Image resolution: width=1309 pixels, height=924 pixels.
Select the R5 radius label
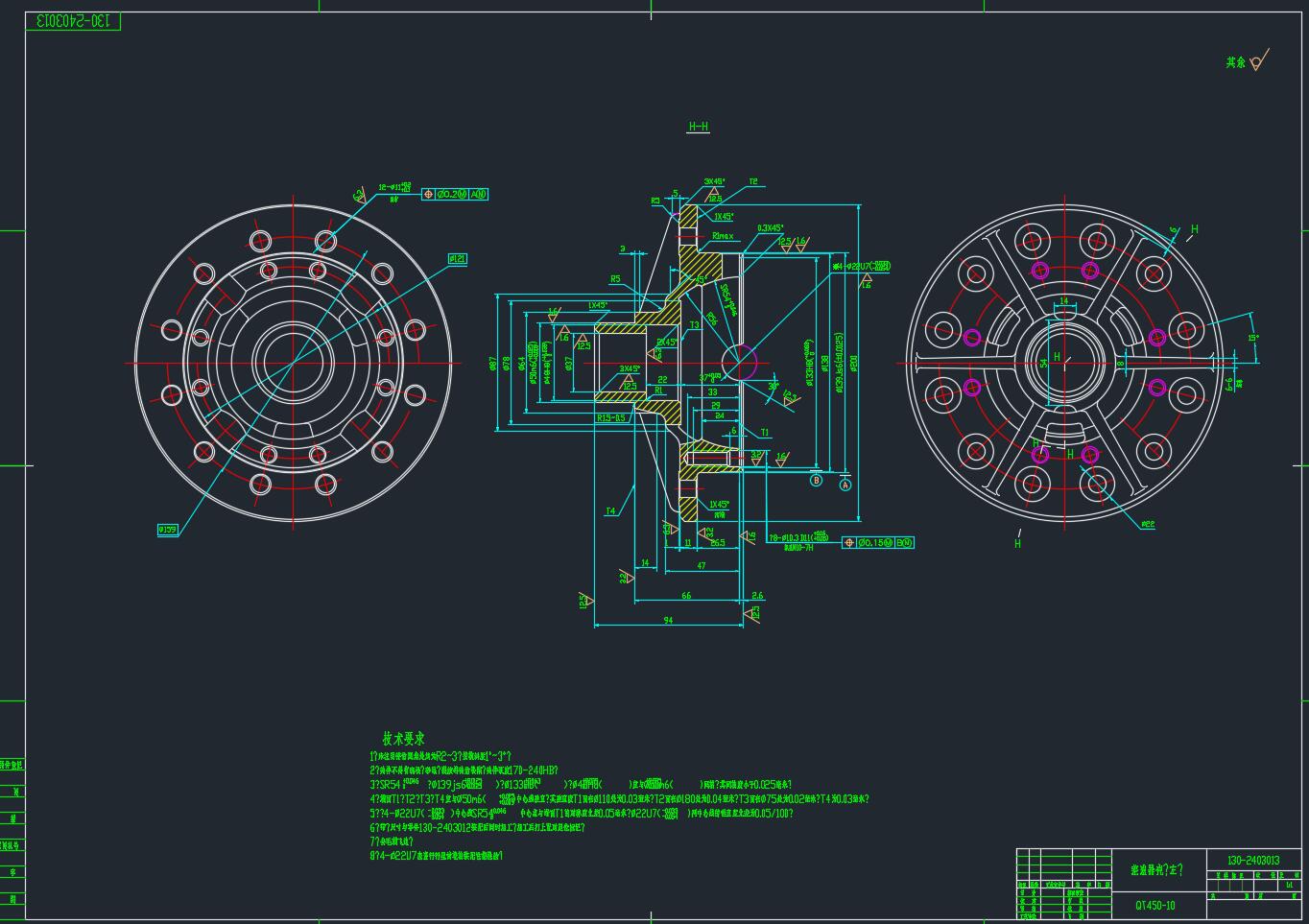pos(615,279)
